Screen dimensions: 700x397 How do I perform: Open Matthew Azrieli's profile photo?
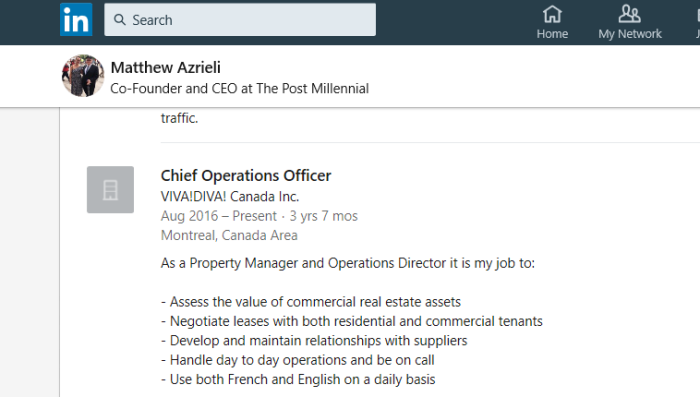pos(83,76)
